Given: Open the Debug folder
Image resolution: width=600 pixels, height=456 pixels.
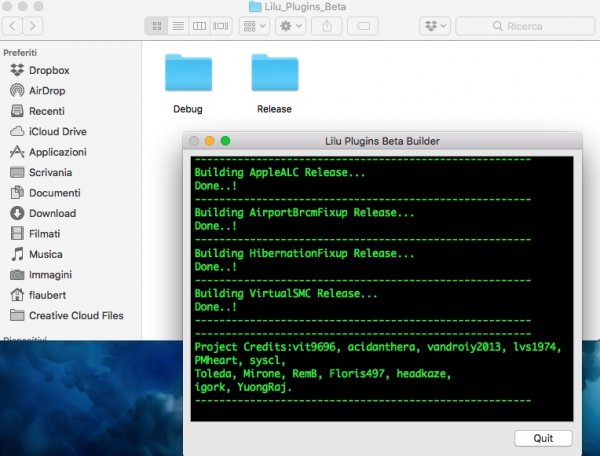Looking at the screenshot, I should pos(187,75).
